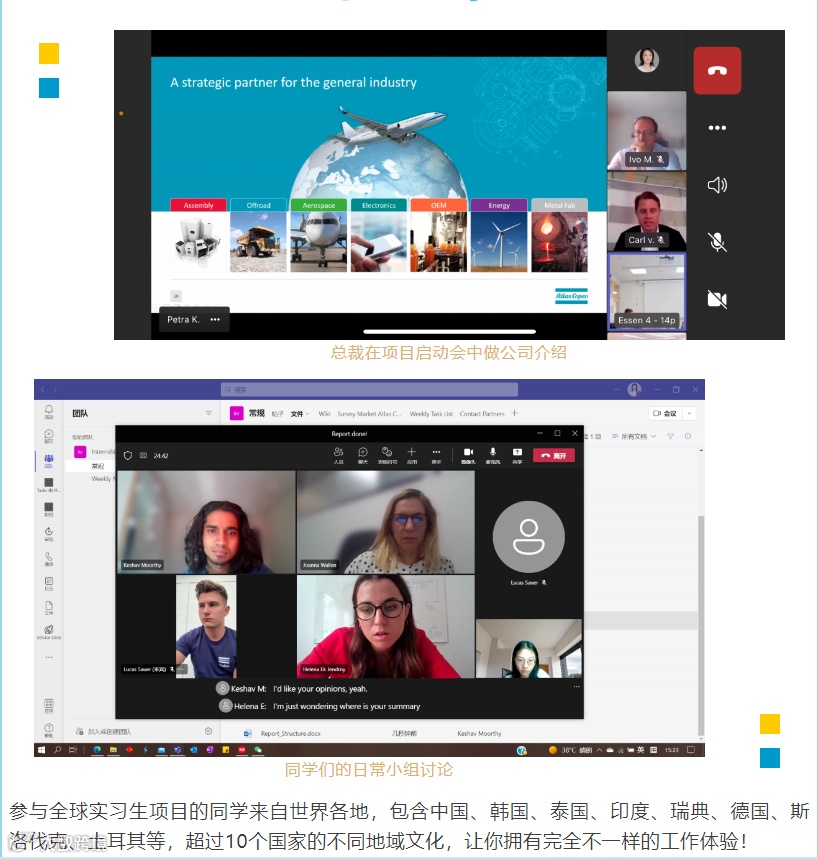The image size is (818, 859).
Task: Open the Calls phone icon in Teams sidebar
Action: point(49,558)
